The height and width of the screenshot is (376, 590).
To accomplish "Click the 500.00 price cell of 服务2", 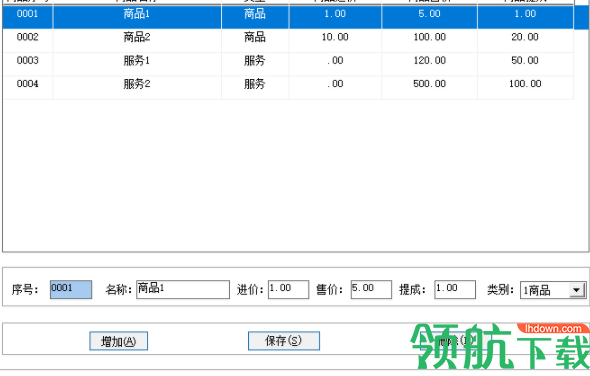I will (x=430, y=87).
